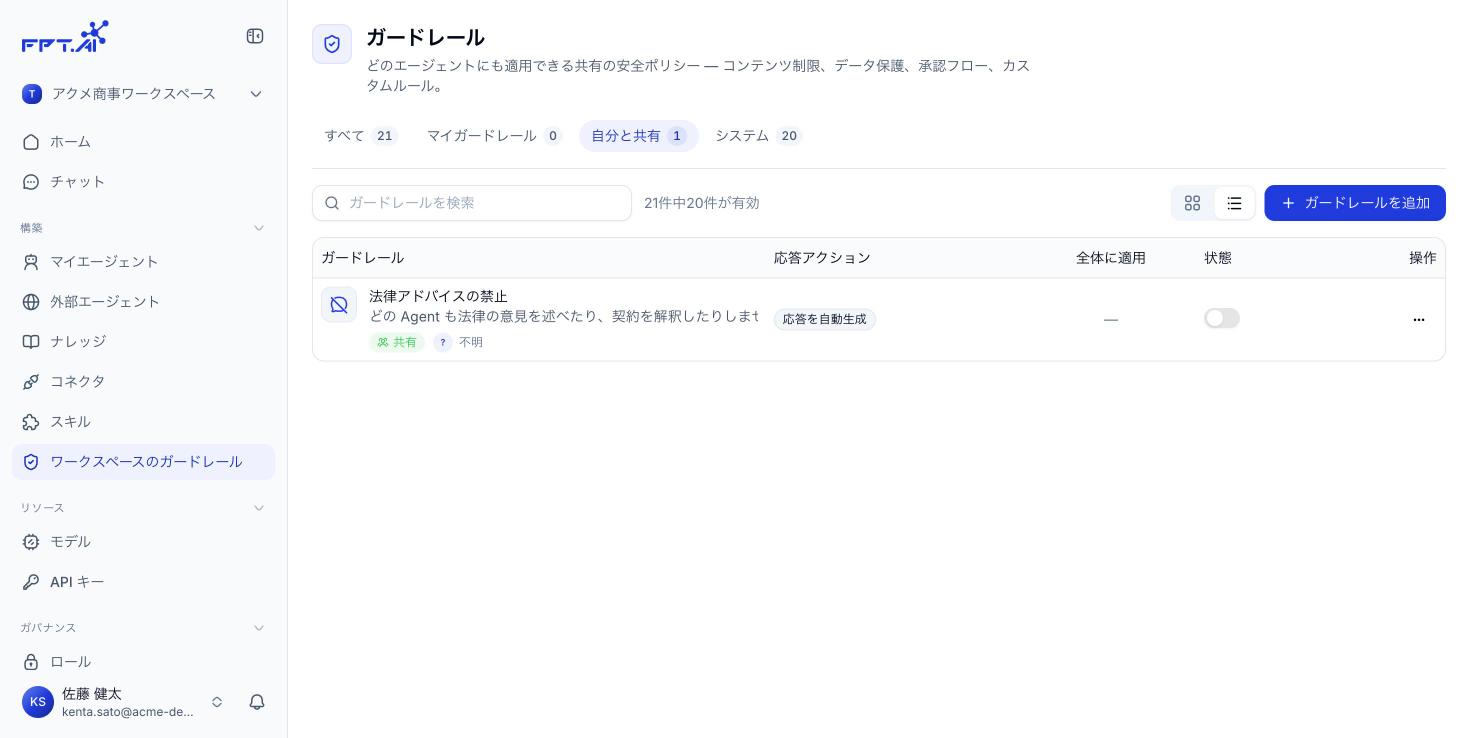Click the 共有 badge

(397, 342)
